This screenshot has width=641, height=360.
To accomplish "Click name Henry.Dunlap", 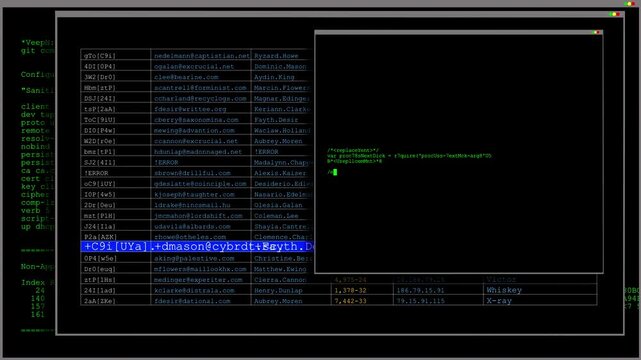I will pyautogui.click(x=278, y=291).
